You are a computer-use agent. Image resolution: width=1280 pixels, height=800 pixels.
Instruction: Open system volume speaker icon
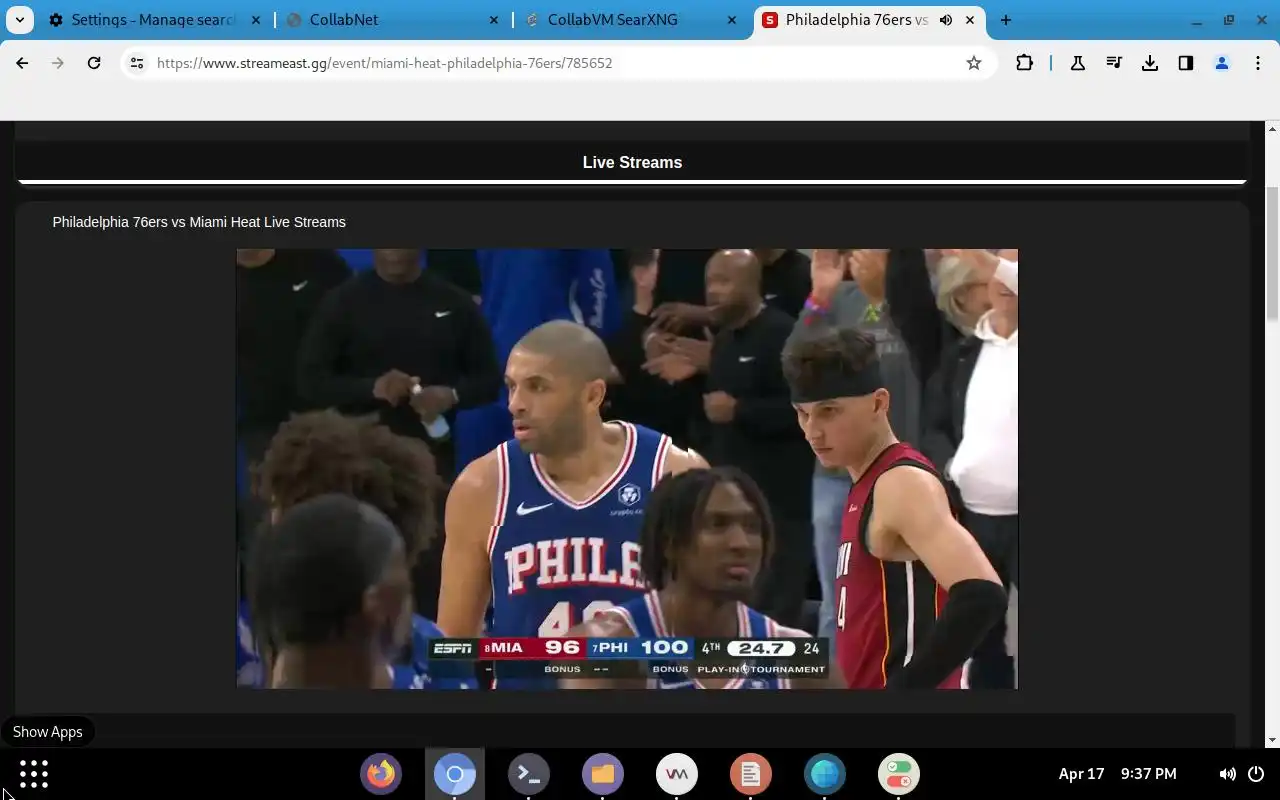pos(1227,774)
